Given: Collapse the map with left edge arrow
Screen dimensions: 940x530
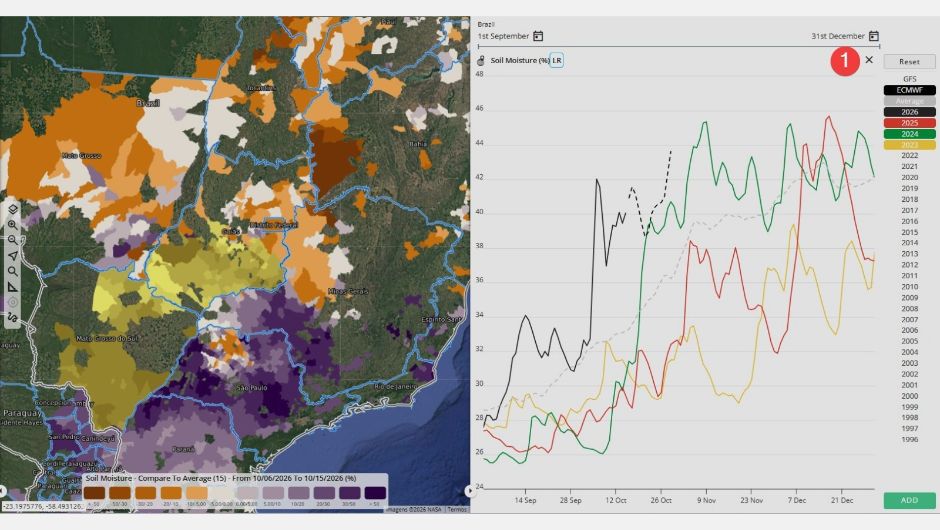Looking at the screenshot, I should point(3,491).
